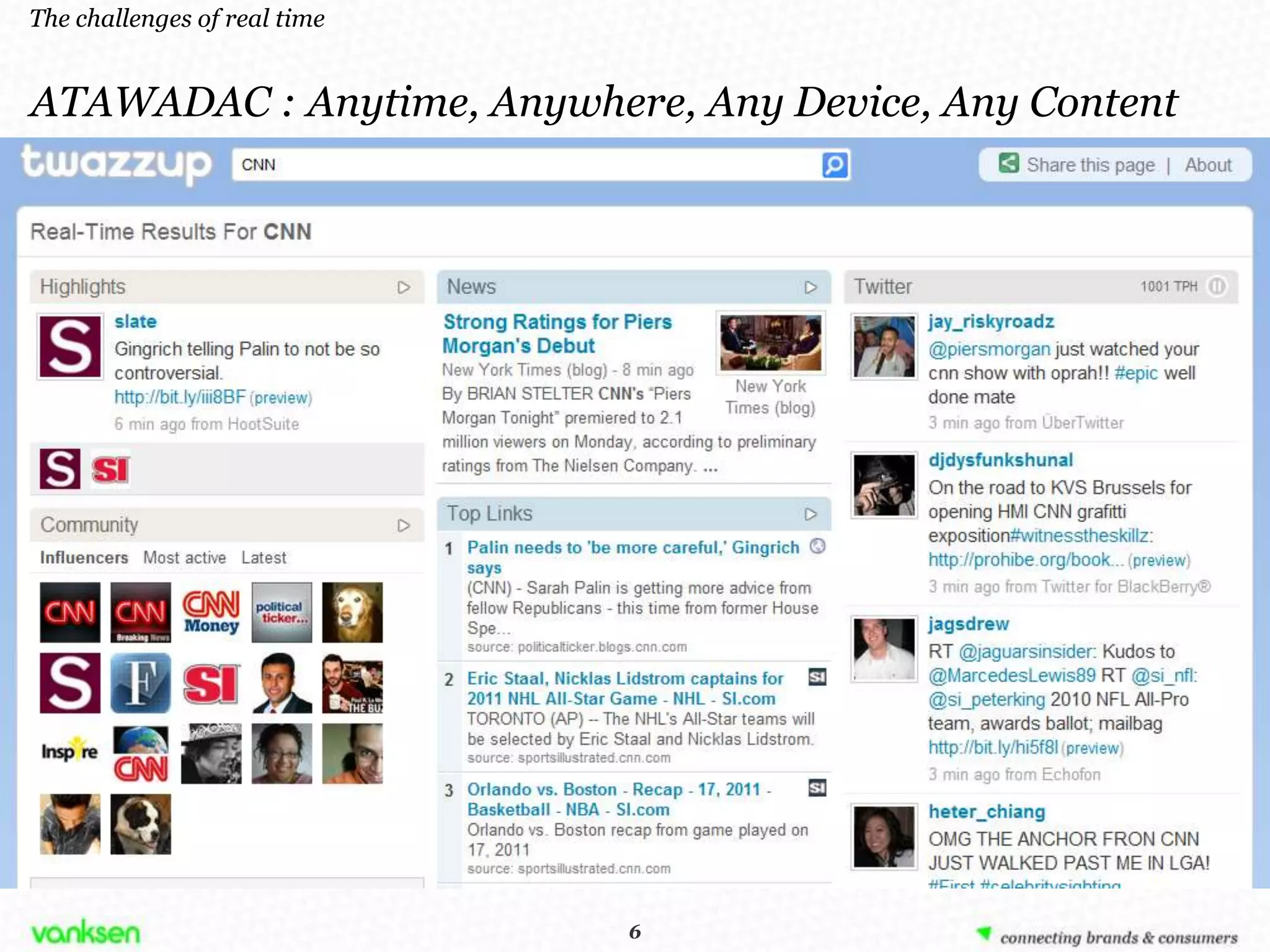Click the man with hat avatar
1270x952 pixels.
tap(211, 754)
